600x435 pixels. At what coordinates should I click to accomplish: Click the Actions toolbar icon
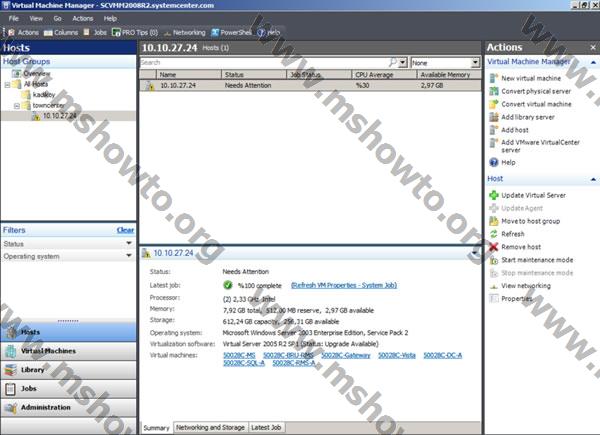click(x=11, y=33)
